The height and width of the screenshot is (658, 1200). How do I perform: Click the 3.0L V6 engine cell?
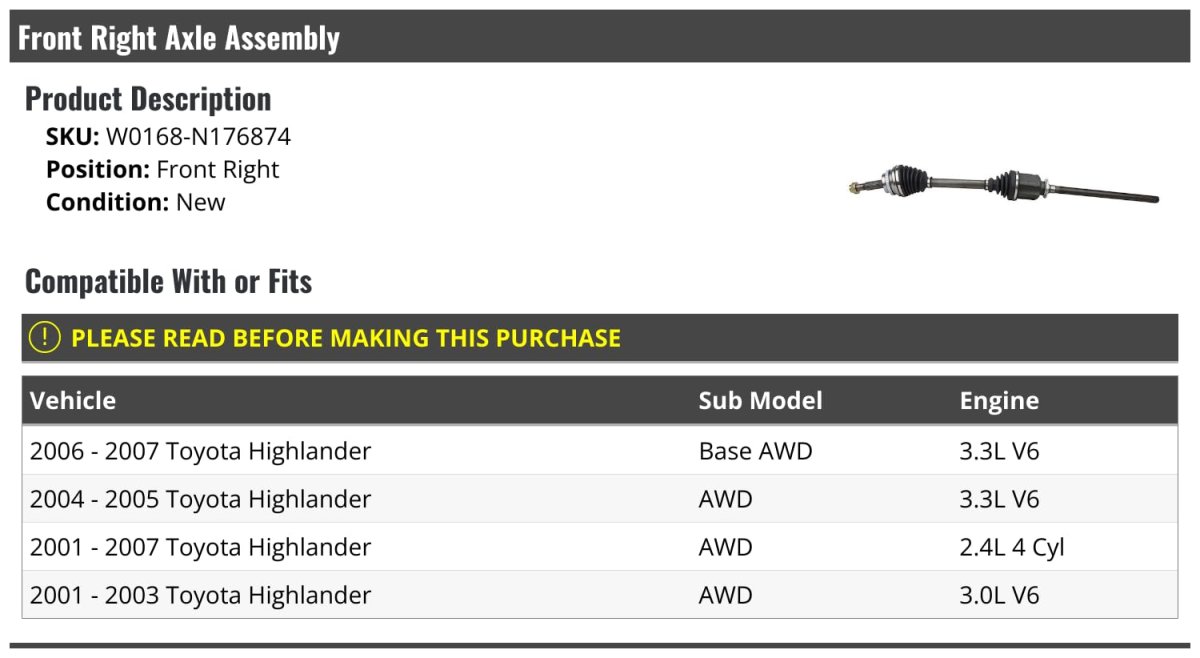point(999,595)
